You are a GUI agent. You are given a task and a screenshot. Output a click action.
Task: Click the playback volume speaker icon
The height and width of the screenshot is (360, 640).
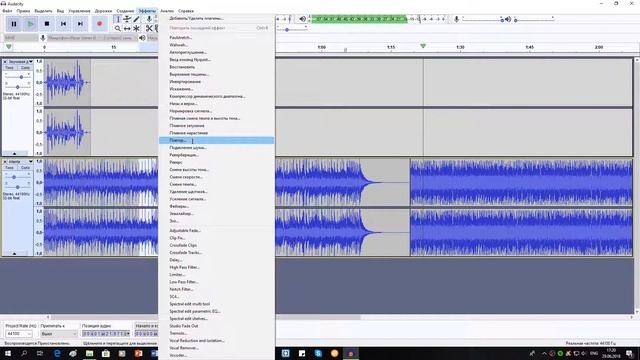(508, 19)
